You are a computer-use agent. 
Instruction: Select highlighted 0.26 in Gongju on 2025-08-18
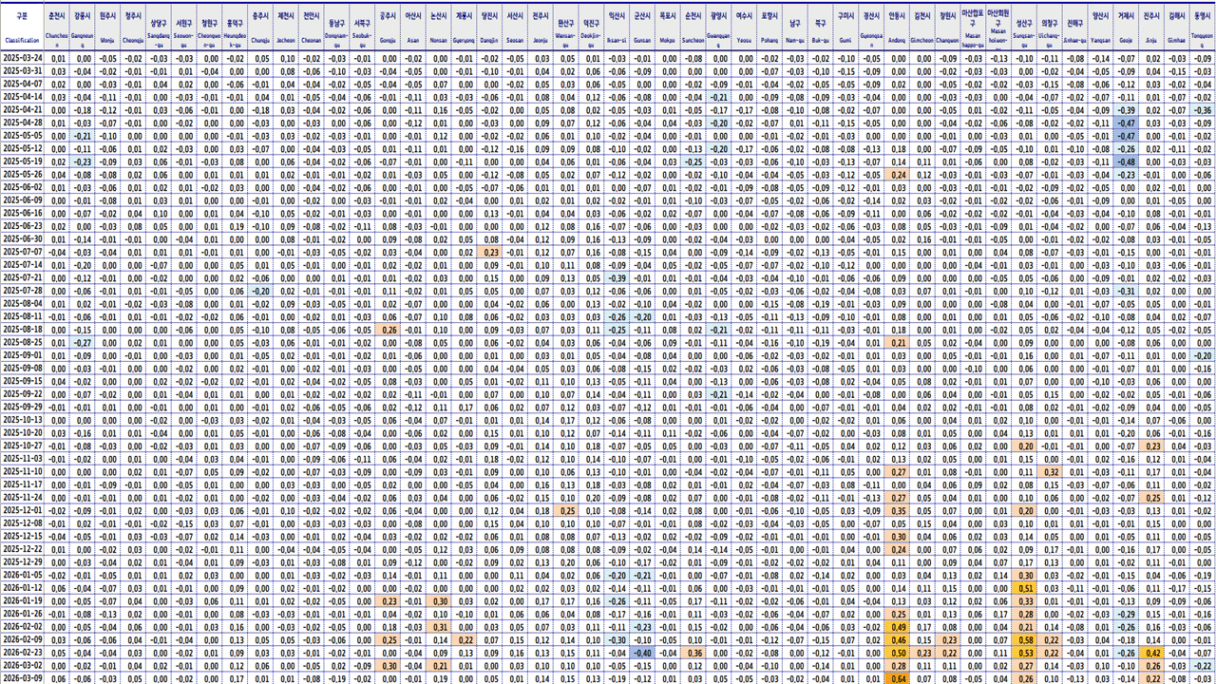point(388,329)
